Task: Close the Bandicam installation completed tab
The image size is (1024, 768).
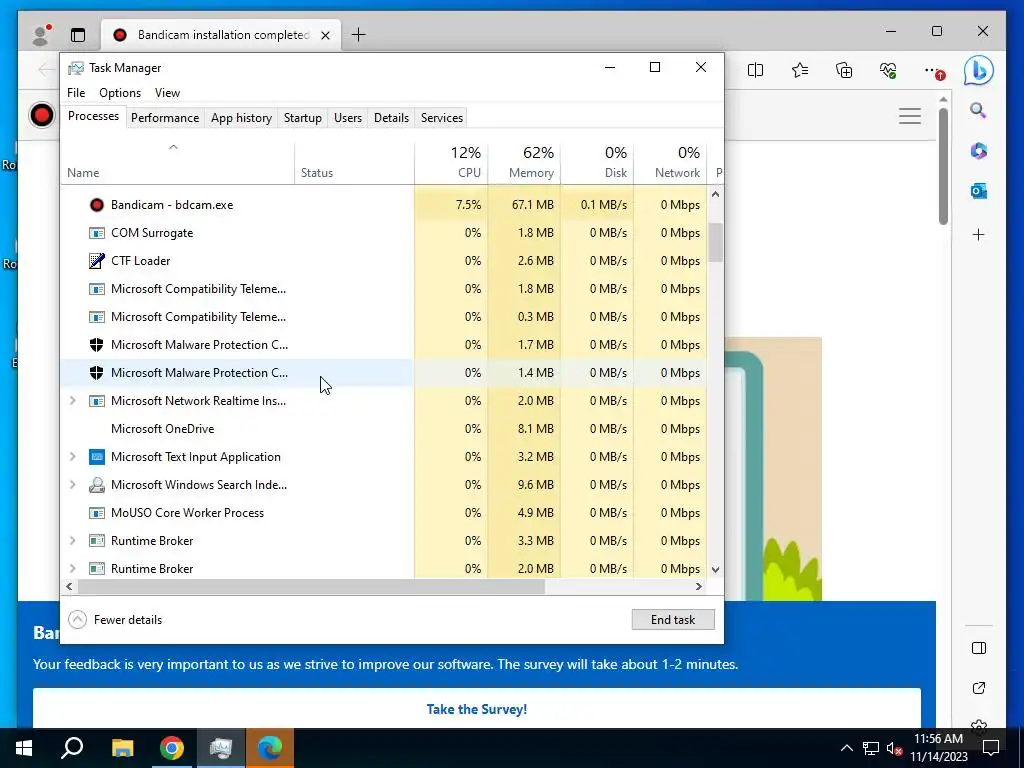Action: tap(325, 35)
